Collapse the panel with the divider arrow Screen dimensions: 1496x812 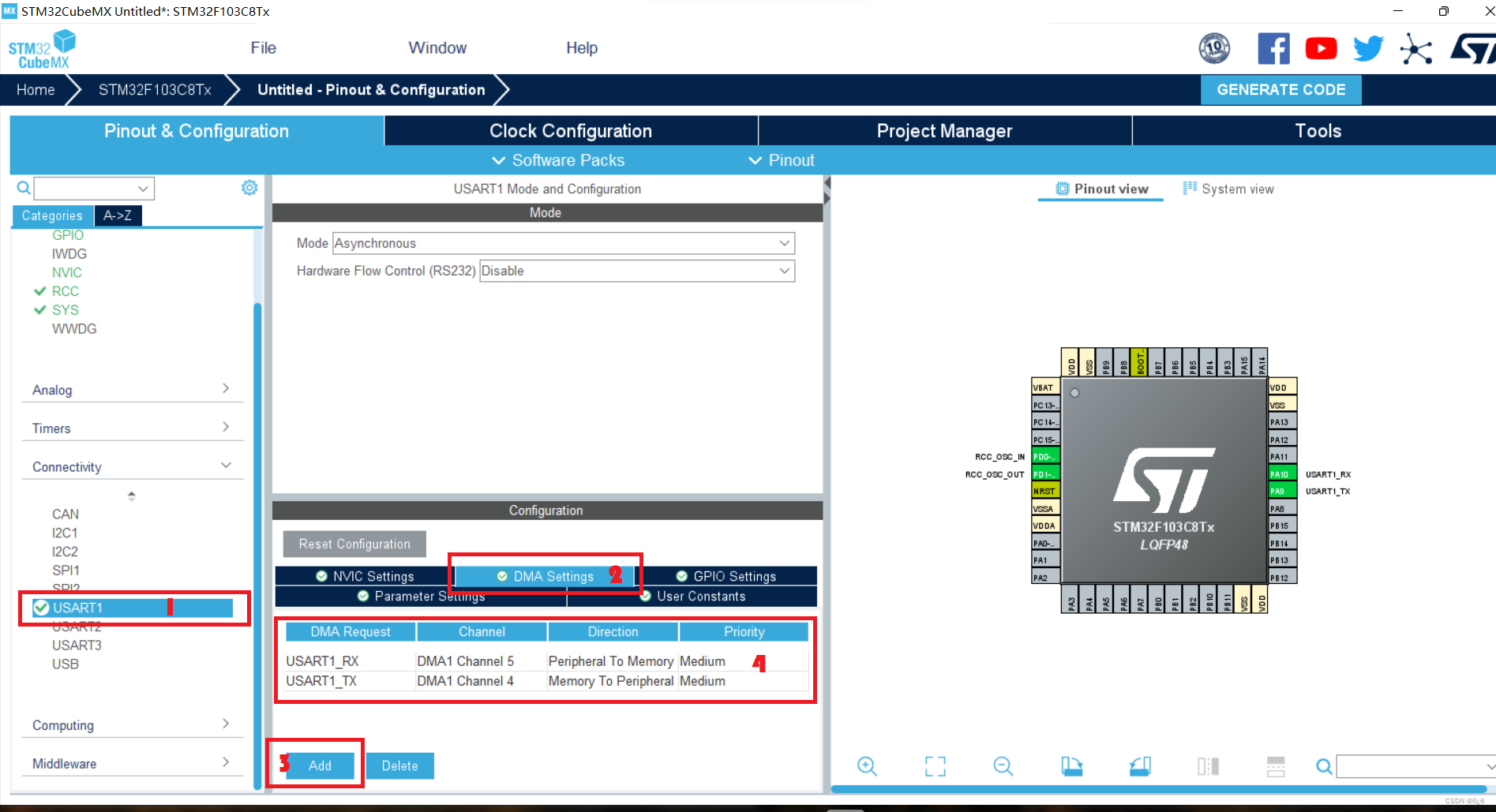coord(827,190)
